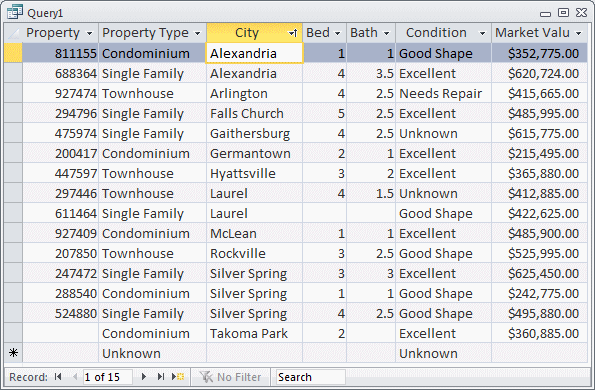The height and width of the screenshot is (390, 595).
Task: Close the Query1 window
Action: coord(581,13)
